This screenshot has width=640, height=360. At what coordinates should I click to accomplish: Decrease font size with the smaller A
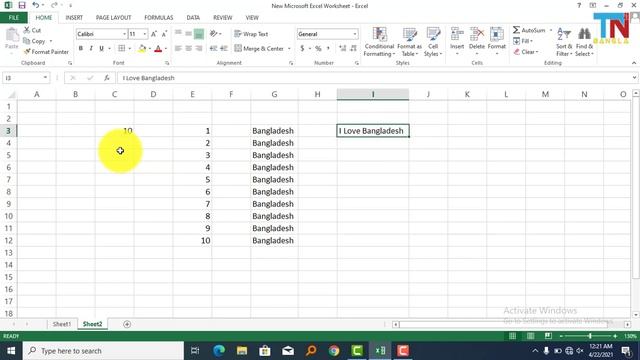pos(164,34)
